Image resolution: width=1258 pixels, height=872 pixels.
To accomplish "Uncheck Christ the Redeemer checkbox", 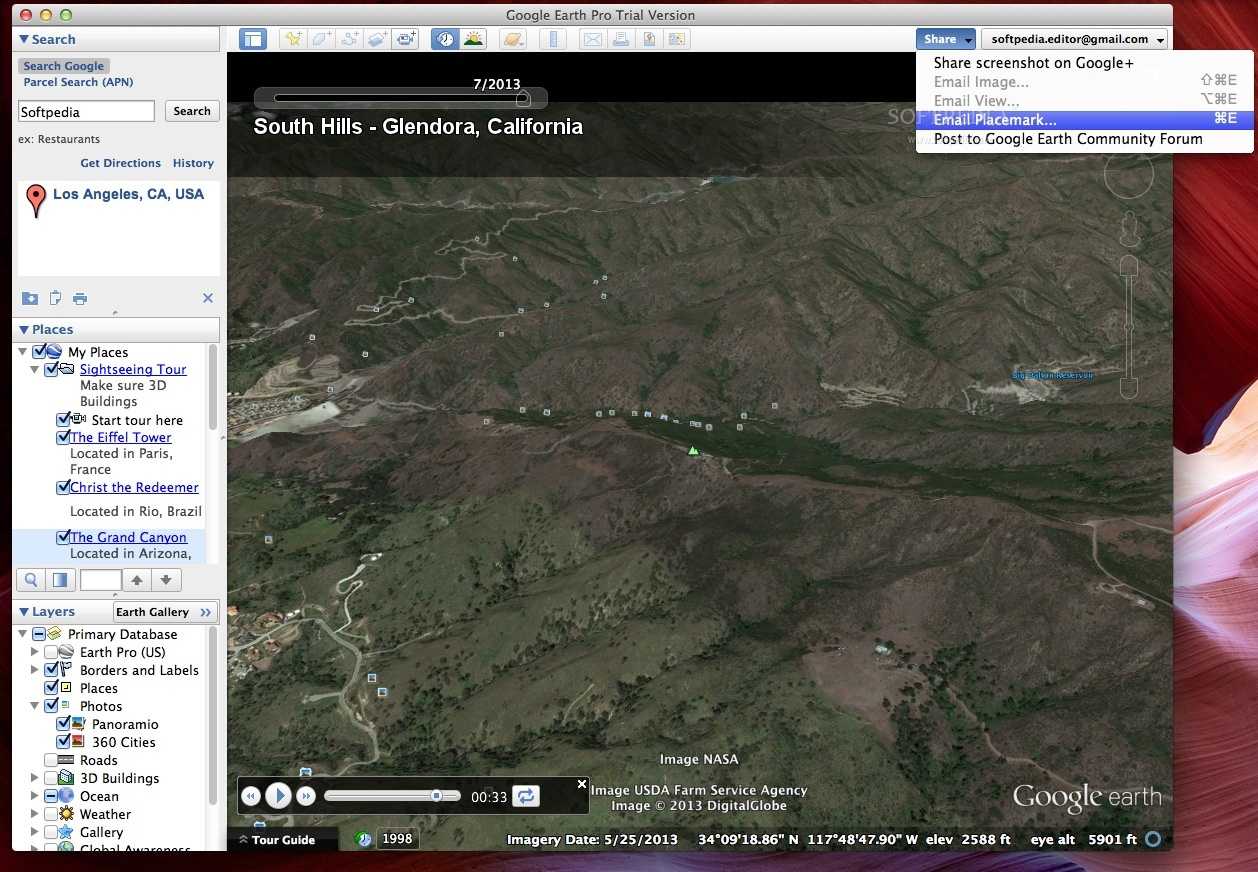I will point(63,487).
